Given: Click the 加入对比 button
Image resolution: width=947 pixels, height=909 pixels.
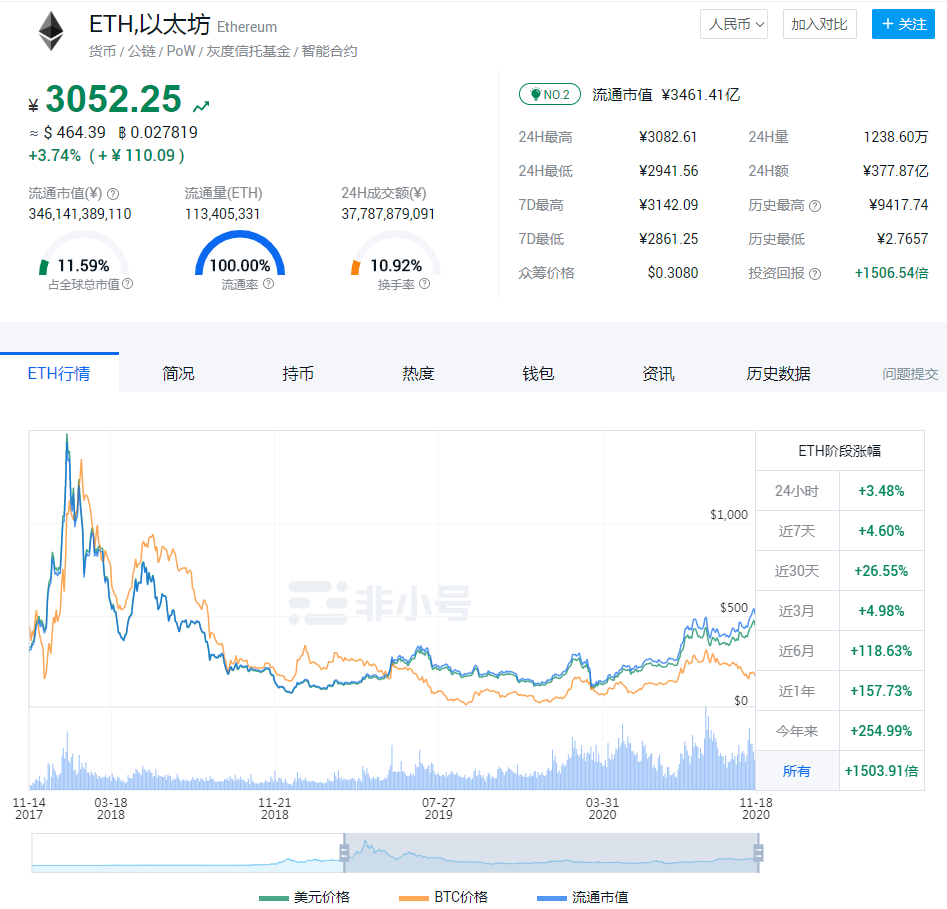Looking at the screenshot, I should point(820,24).
